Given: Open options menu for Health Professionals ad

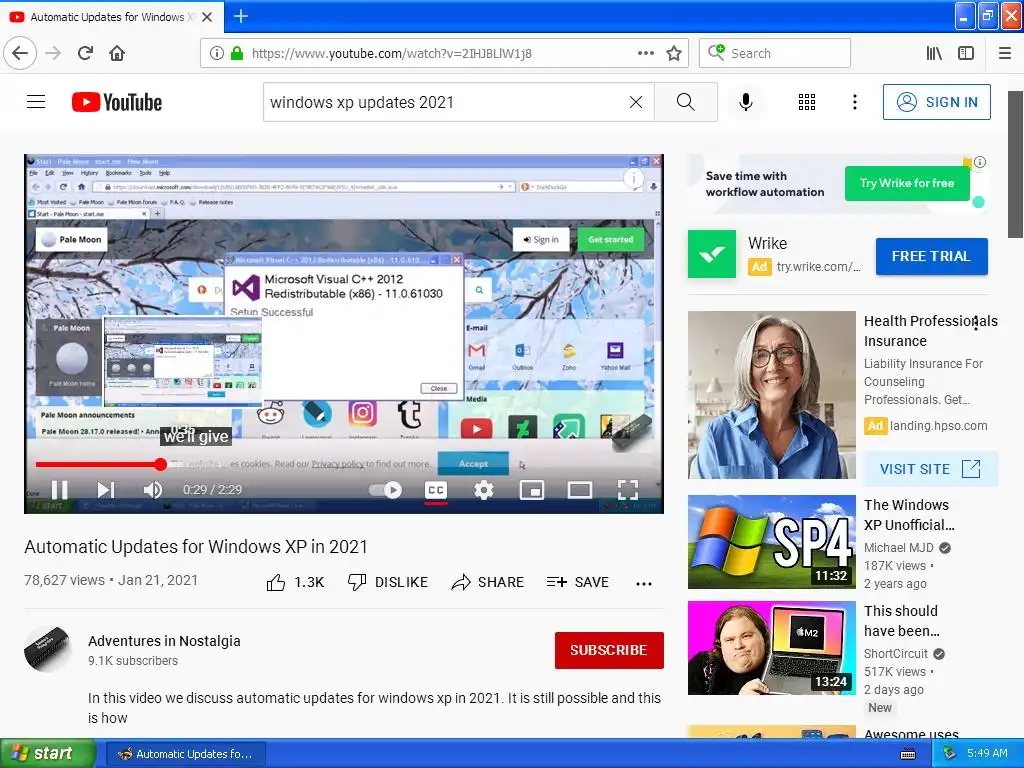Looking at the screenshot, I should [976, 323].
